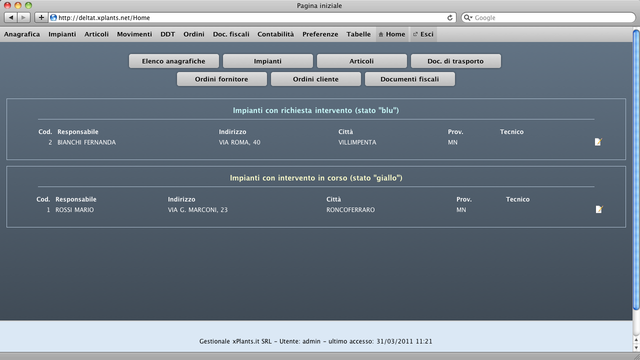Focus the Google search field

[x=548, y=18]
